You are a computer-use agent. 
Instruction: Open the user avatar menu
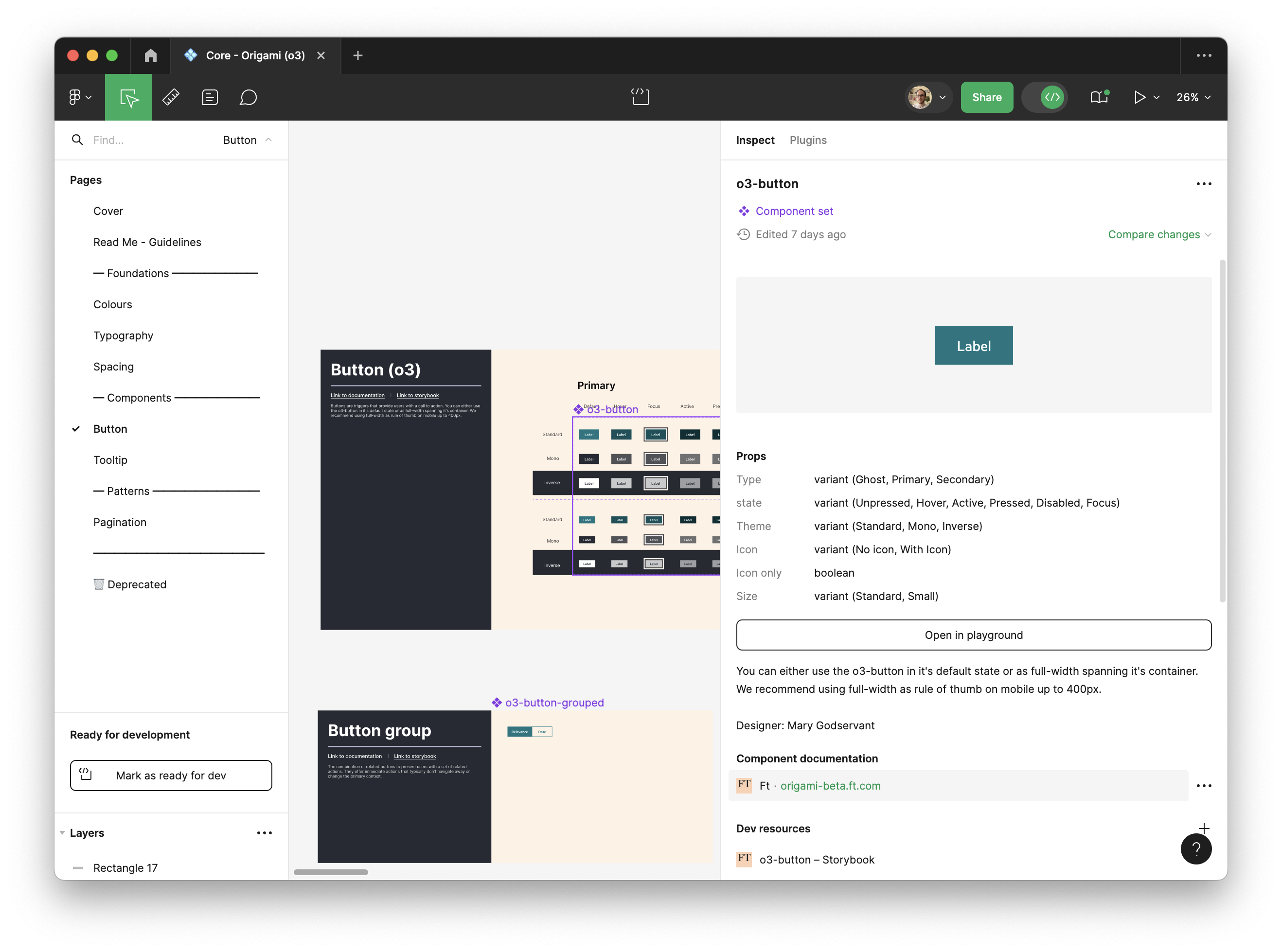(x=927, y=97)
